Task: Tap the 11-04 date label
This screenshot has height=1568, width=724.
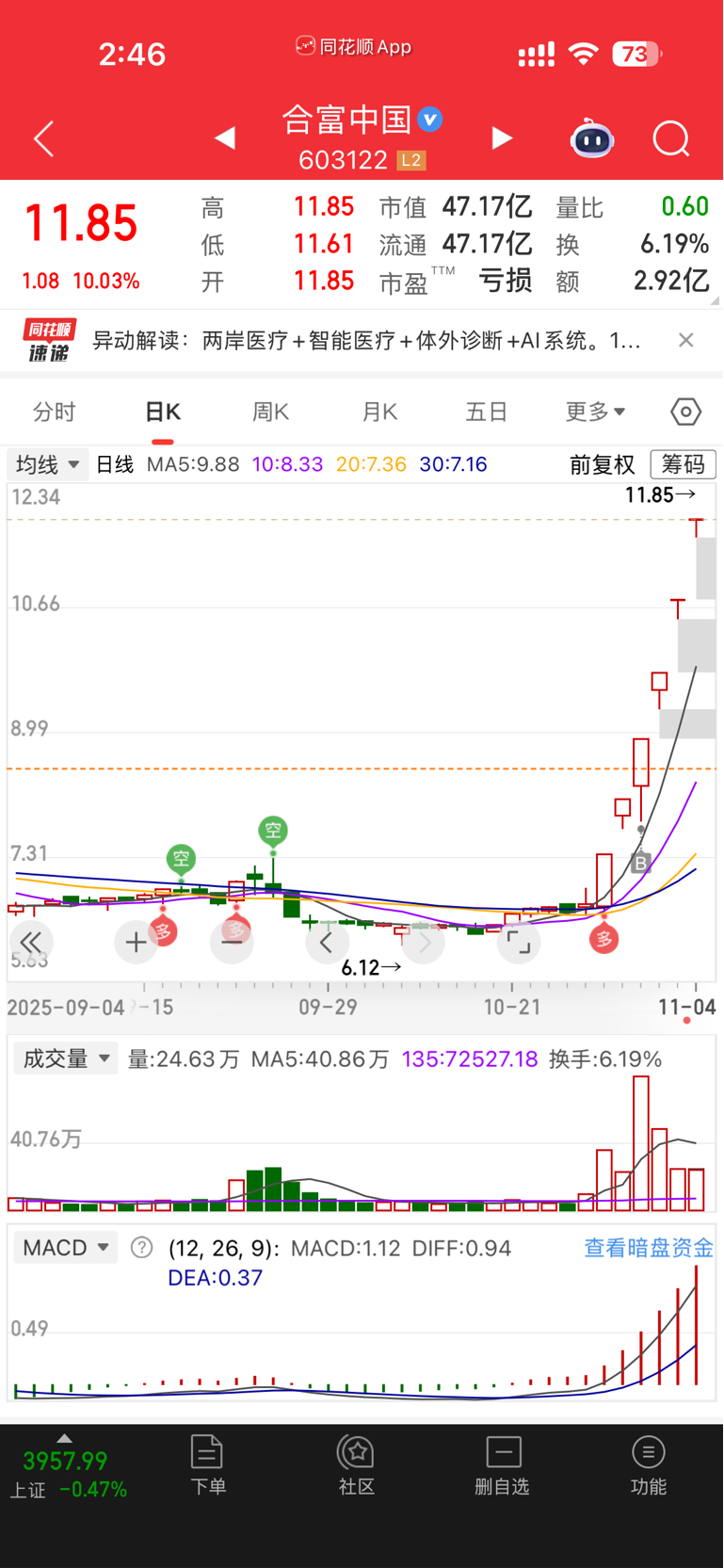Action: (687, 1007)
